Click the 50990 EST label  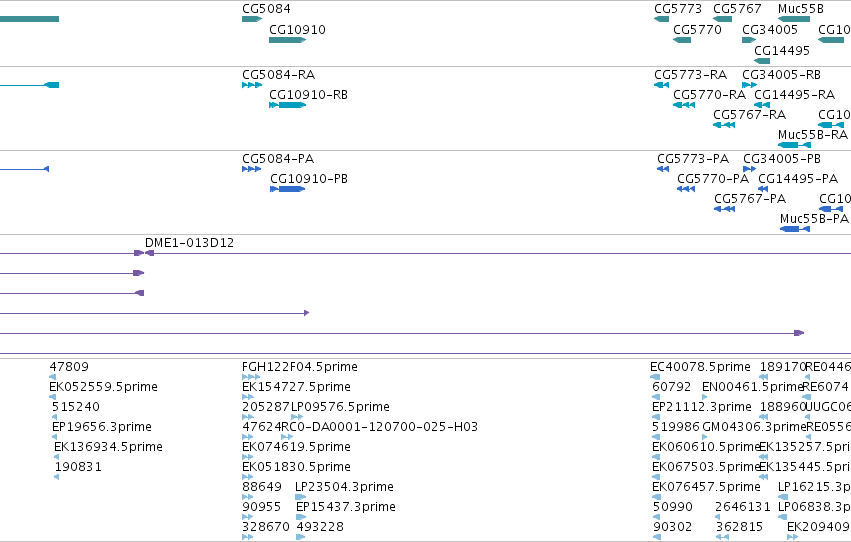pos(672,507)
